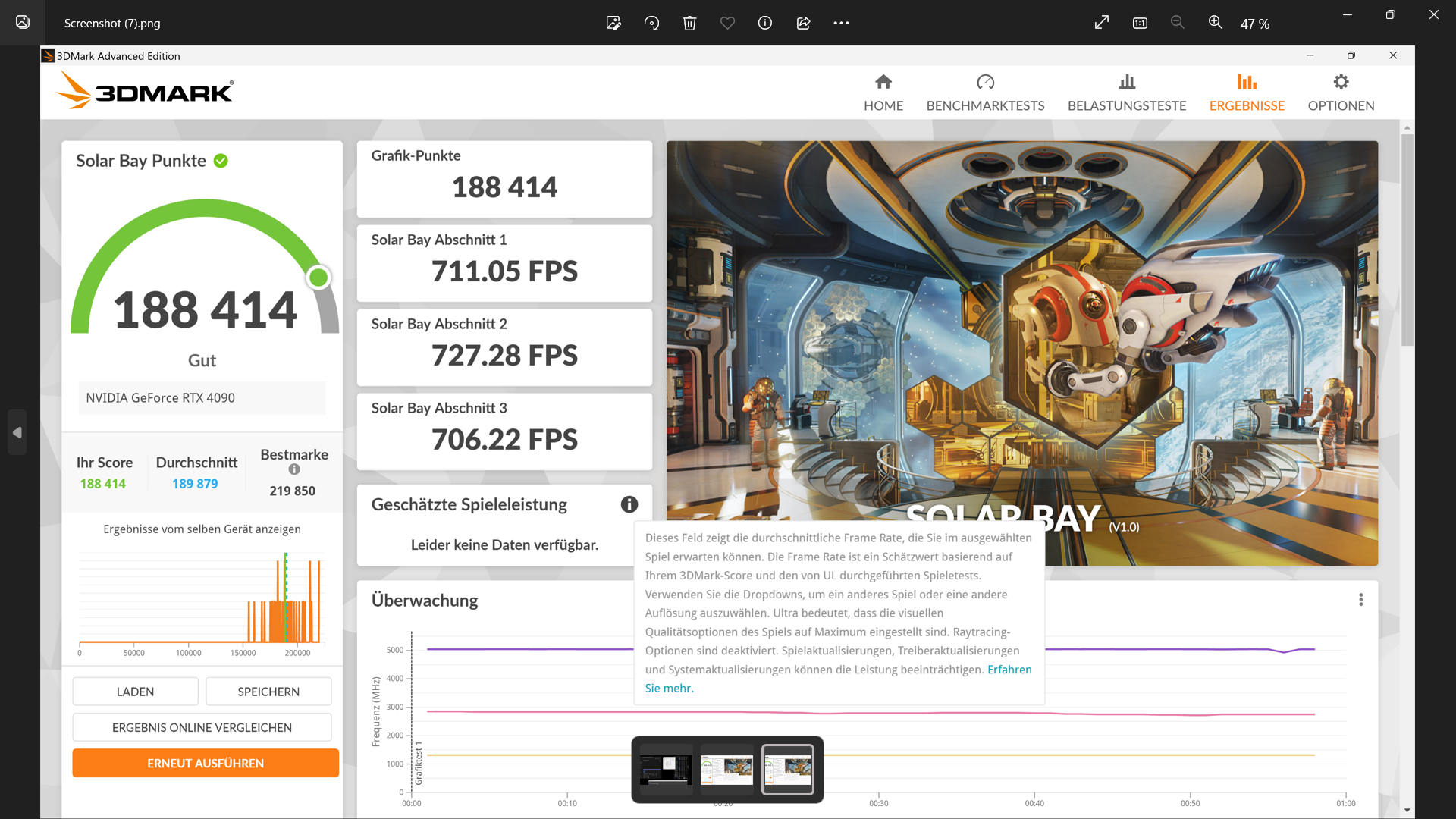Click the share icon in Photos toolbar
This screenshot has height=819, width=1456.
[x=803, y=23]
